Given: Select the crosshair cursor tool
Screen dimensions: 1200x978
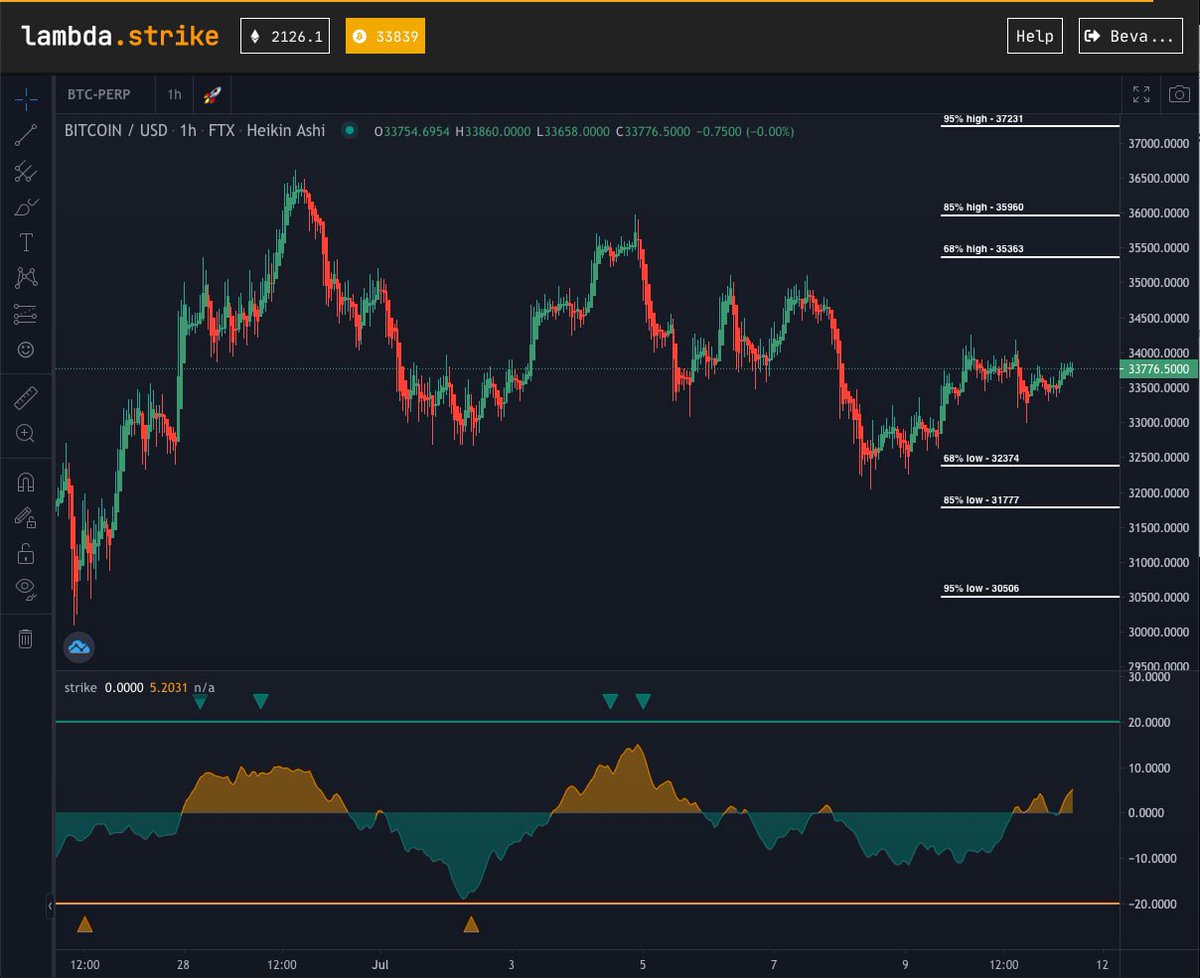Looking at the screenshot, I should pos(26,99).
